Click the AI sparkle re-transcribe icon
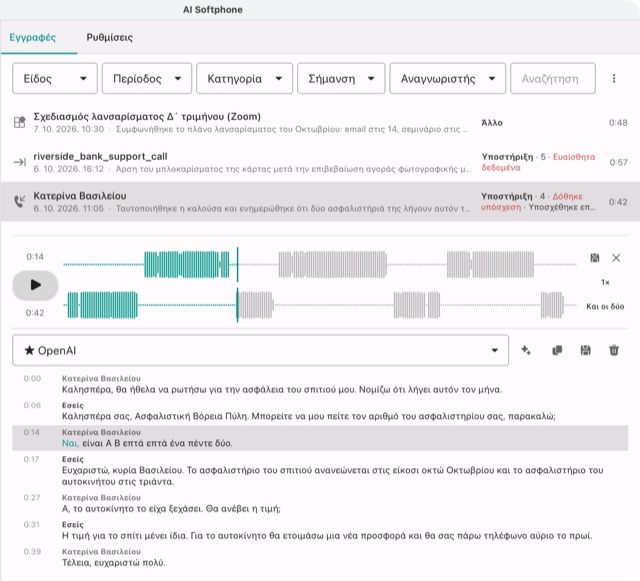This screenshot has height=581, width=640. tap(526, 350)
